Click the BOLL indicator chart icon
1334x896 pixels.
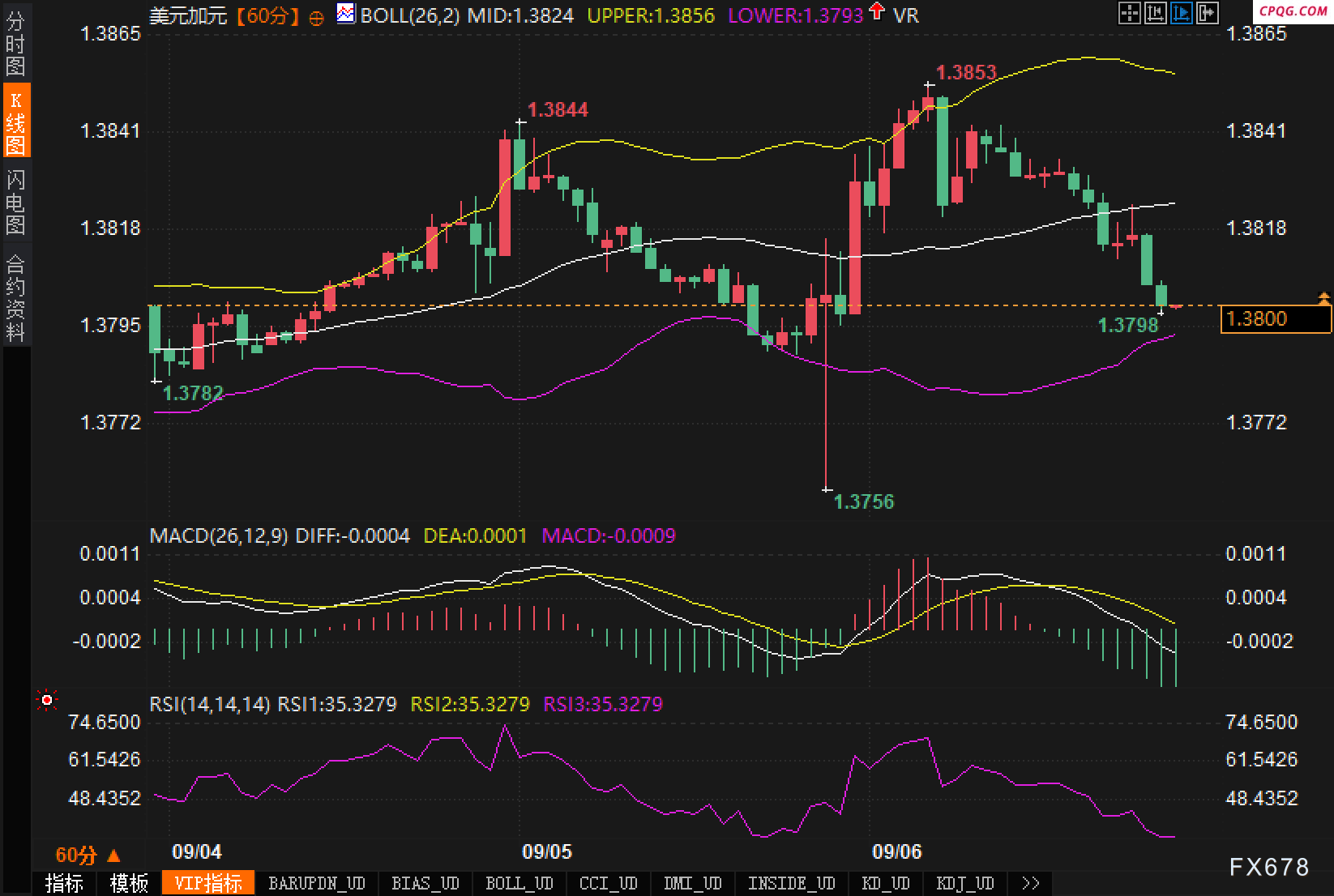tap(346, 14)
